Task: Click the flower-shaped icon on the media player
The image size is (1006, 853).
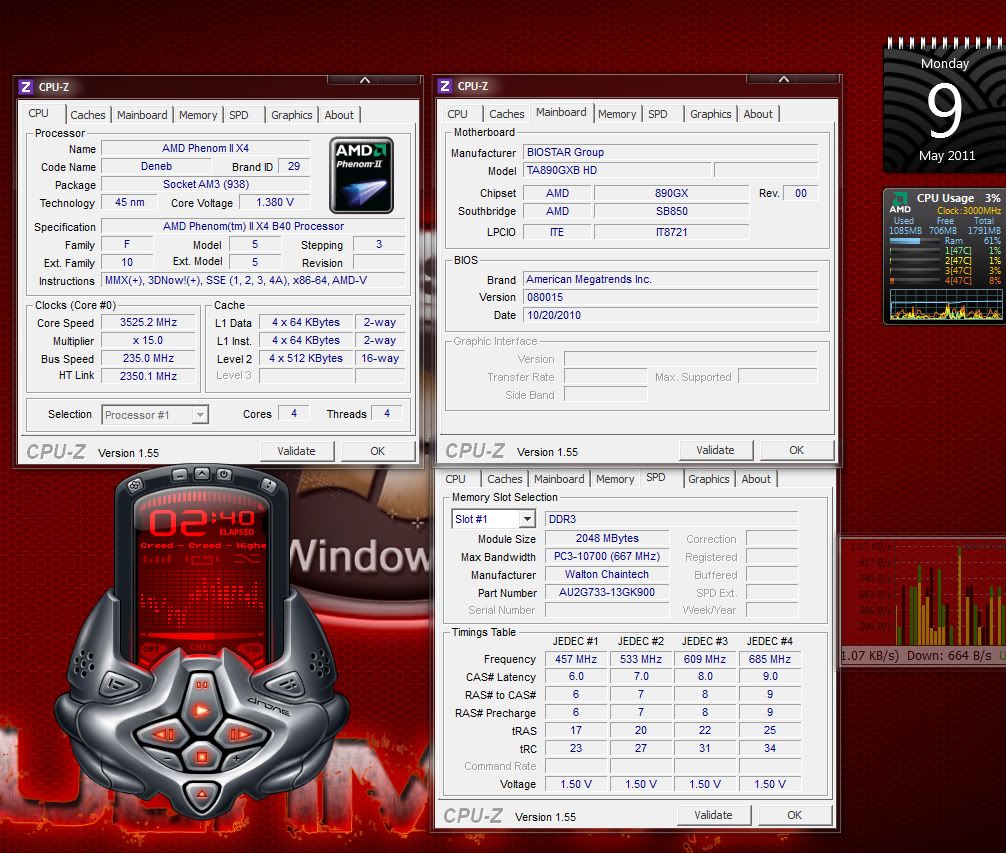Action: pos(135,486)
